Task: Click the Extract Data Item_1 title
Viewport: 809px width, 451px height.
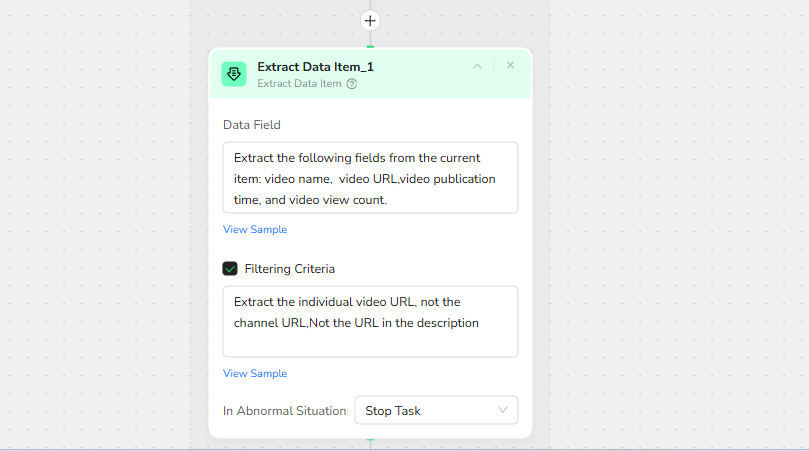Action: click(x=315, y=67)
